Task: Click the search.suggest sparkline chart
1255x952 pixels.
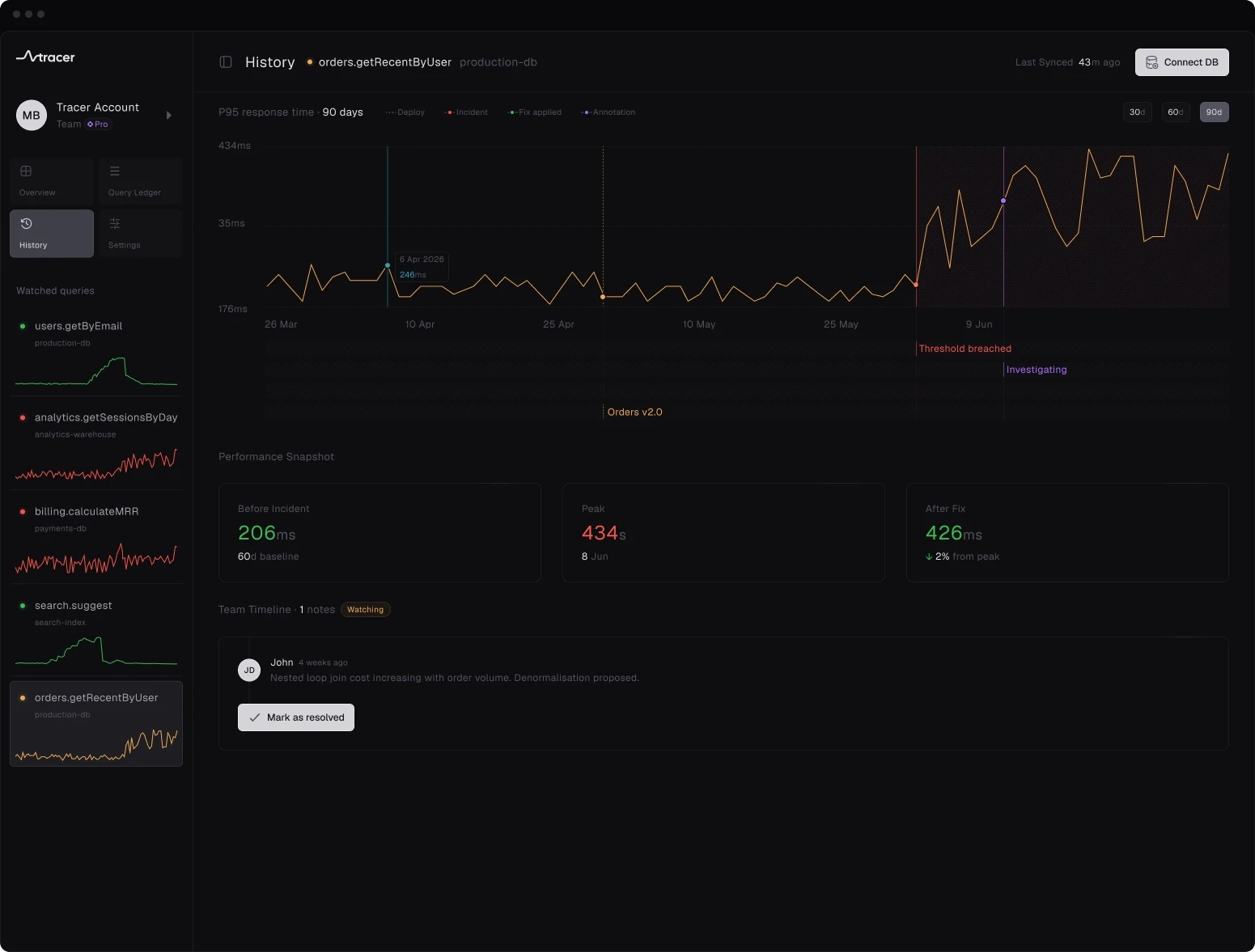Action: click(96, 650)
